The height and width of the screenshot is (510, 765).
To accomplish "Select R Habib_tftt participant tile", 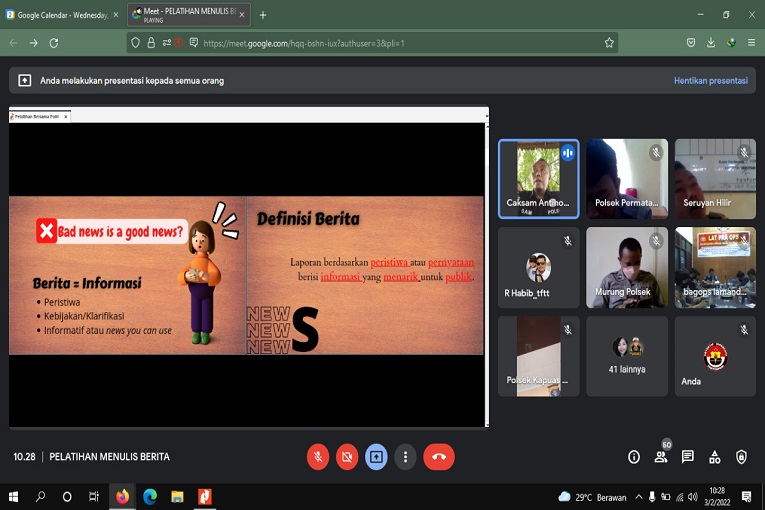I will point(539,267).
